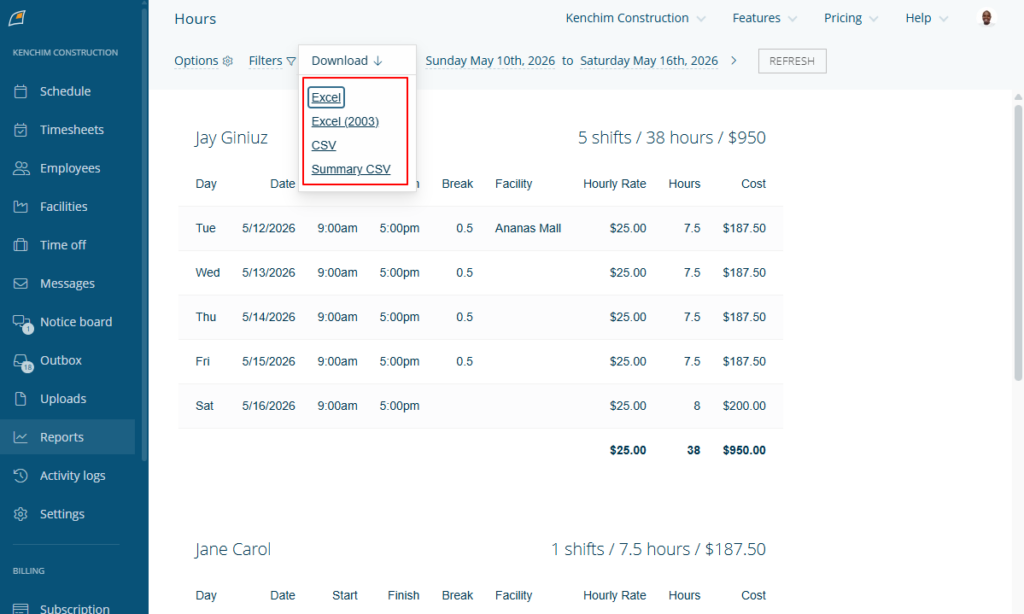Open the Schedule calendar icon
The width and height of the screenshot is (1024, 614).
(21, 91)
